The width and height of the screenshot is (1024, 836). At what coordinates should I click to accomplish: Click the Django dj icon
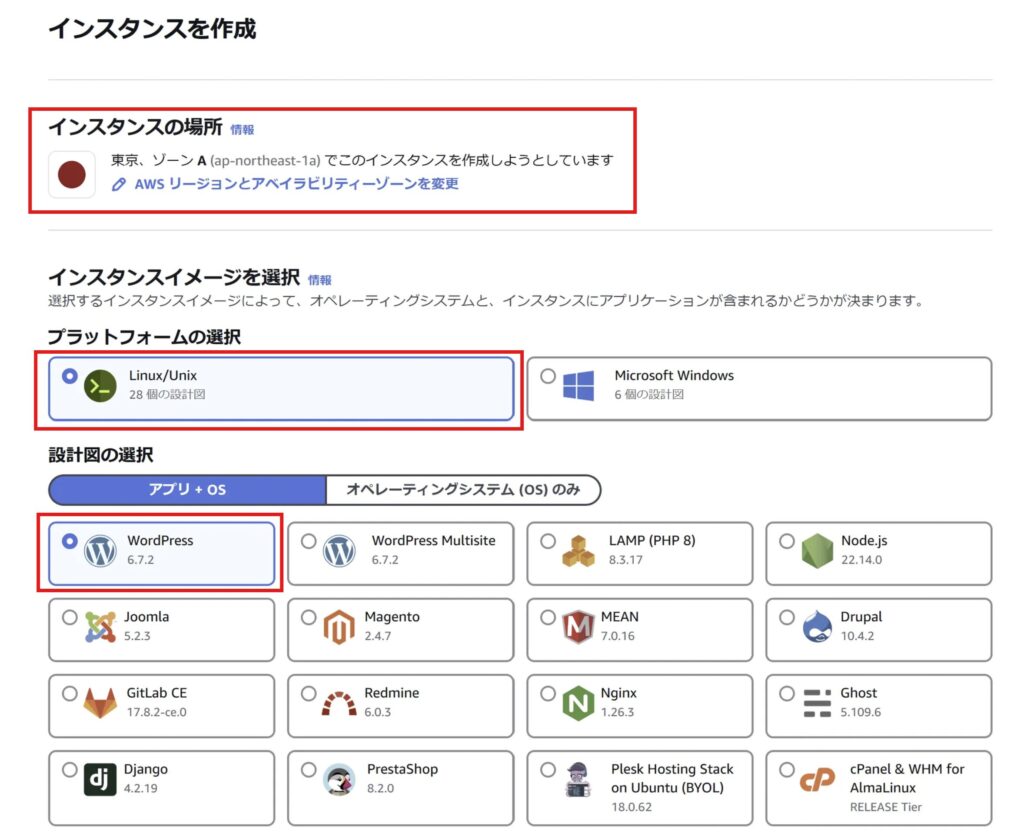point(100,780)
